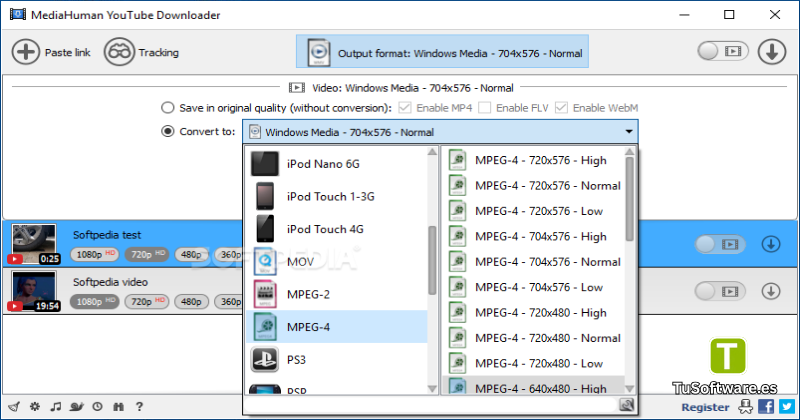Click the preset list scrollbar down arrow
The height and width of the screenshot is (420, 800).
coord(630,389)
